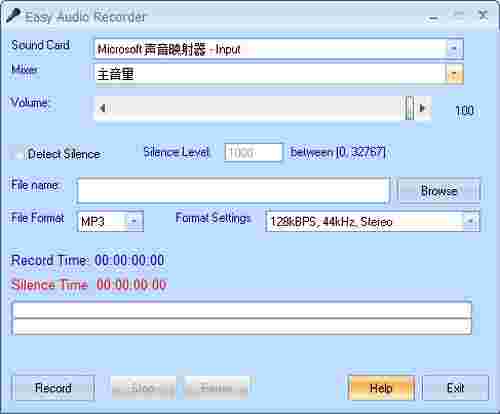Viewport: 500px width, 414px height.
Task: Click the lower audio level meter bar
Action: pos(242,326)
